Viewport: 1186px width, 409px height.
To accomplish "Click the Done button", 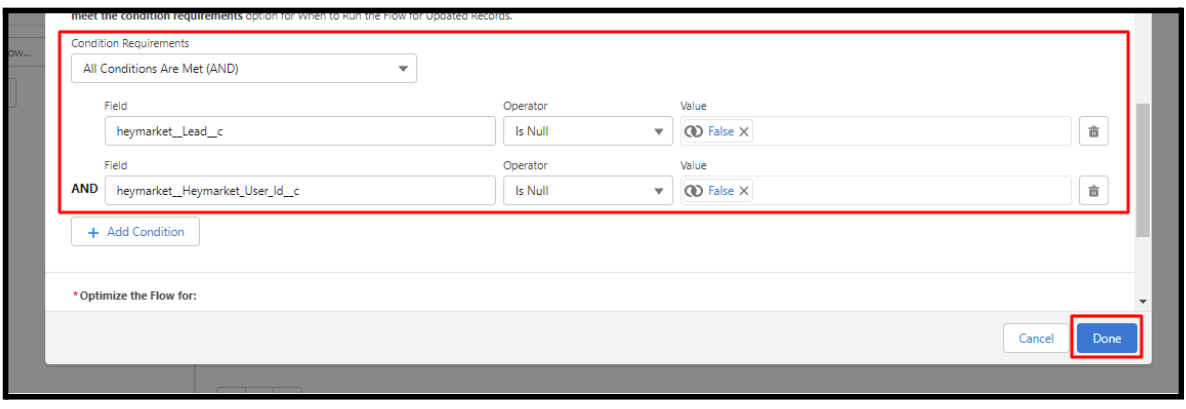I will pyautogui.click(x=1107, y=339).
